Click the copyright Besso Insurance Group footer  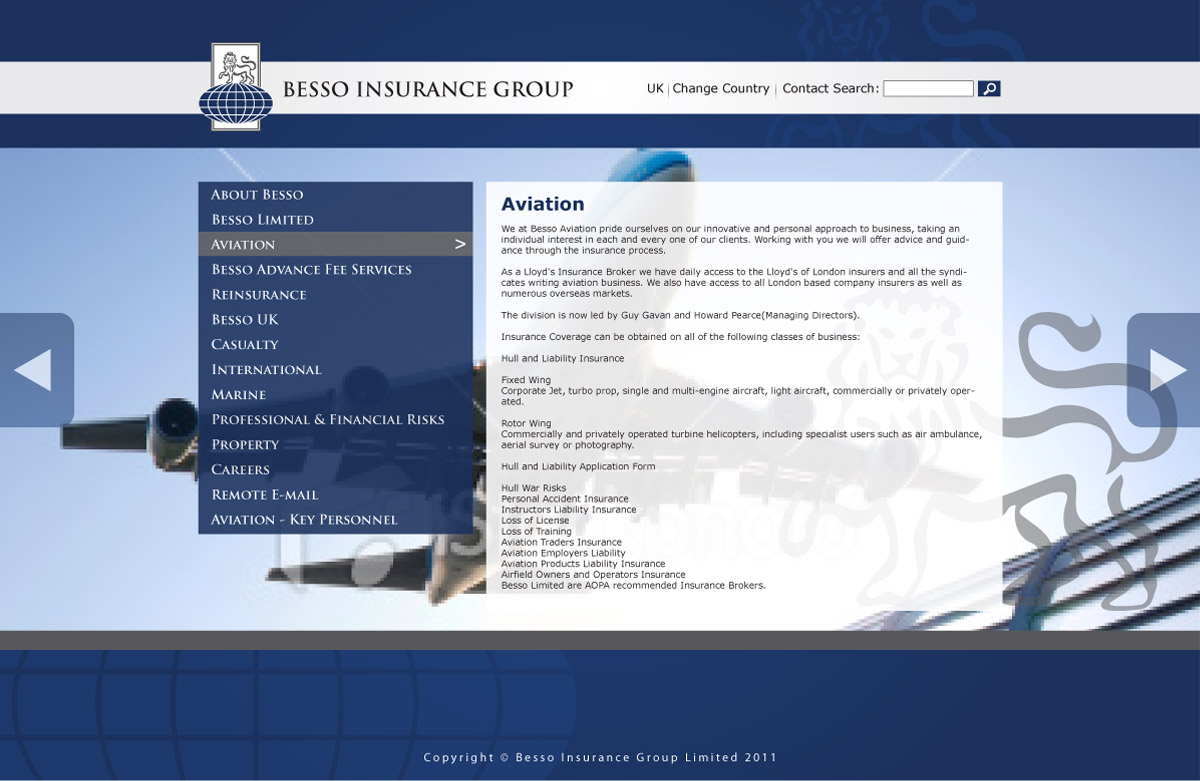click(600, 757)
